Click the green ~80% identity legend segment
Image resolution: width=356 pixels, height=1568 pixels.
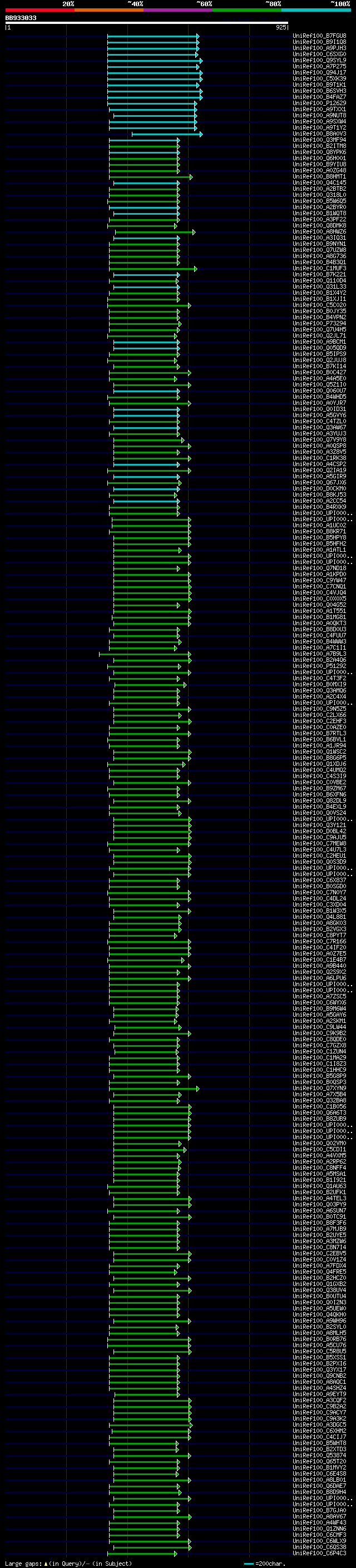[247, 10]
